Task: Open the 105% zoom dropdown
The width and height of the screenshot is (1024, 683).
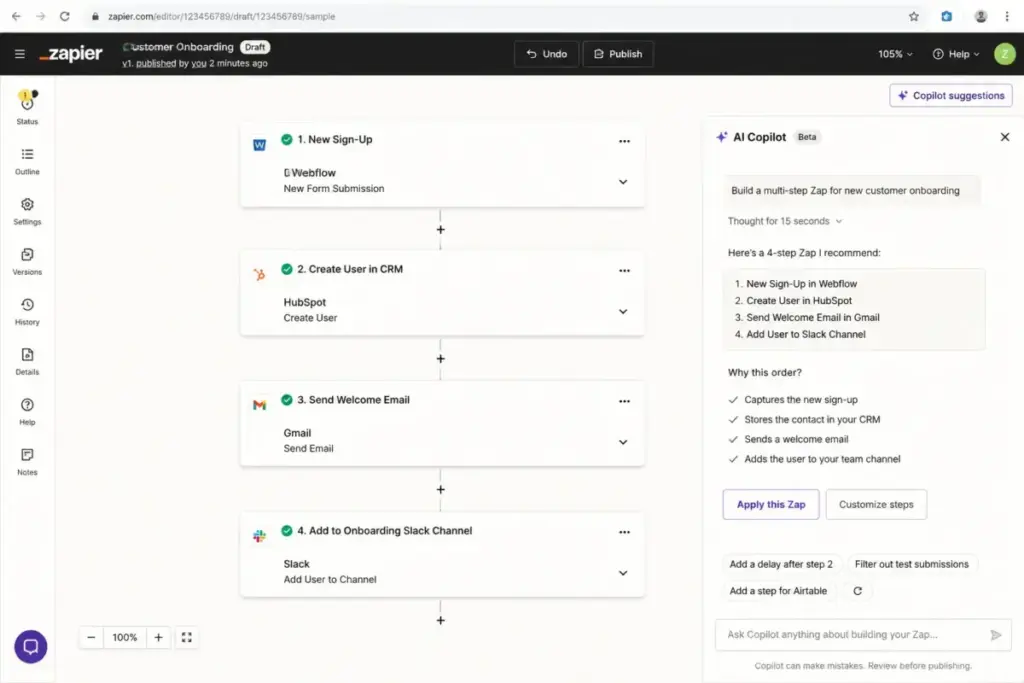Action: (895, 54)
